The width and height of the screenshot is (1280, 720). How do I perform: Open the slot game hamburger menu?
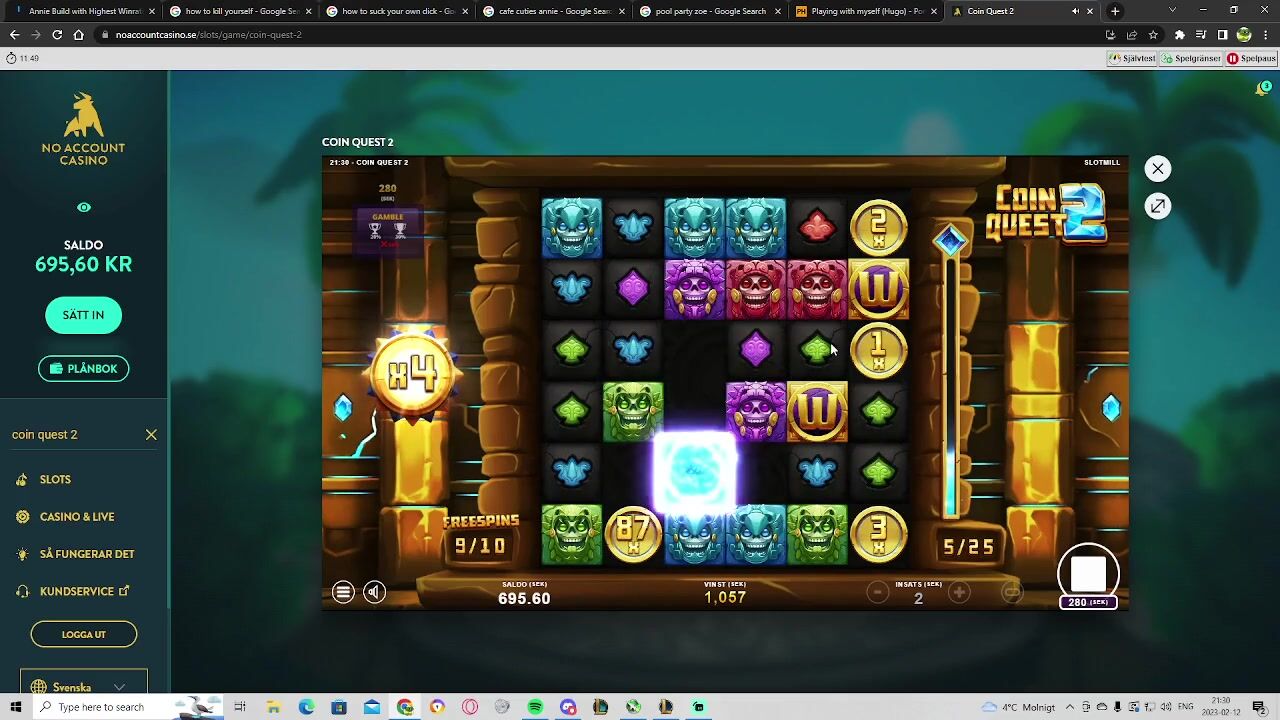click(343, 592)
